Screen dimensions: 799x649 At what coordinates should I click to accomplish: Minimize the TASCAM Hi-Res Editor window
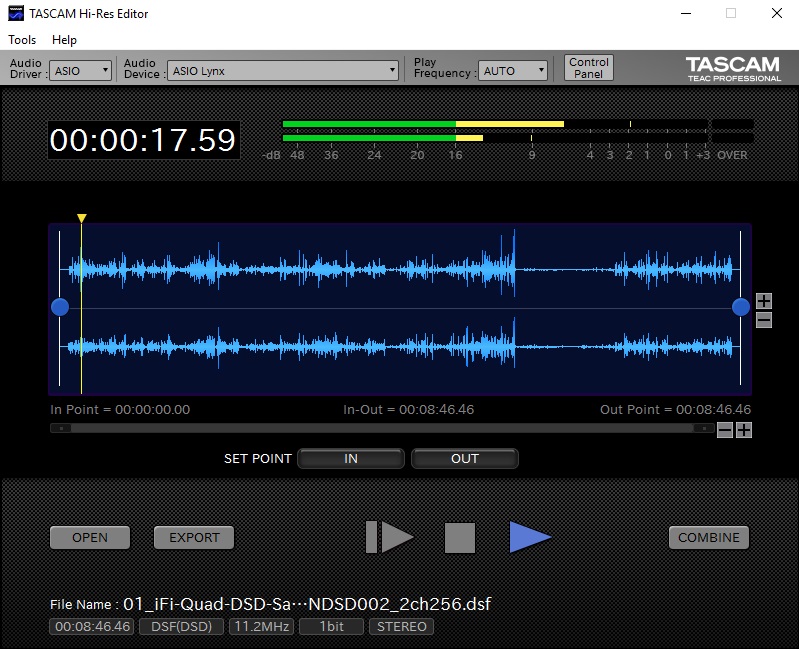point(686,13)
